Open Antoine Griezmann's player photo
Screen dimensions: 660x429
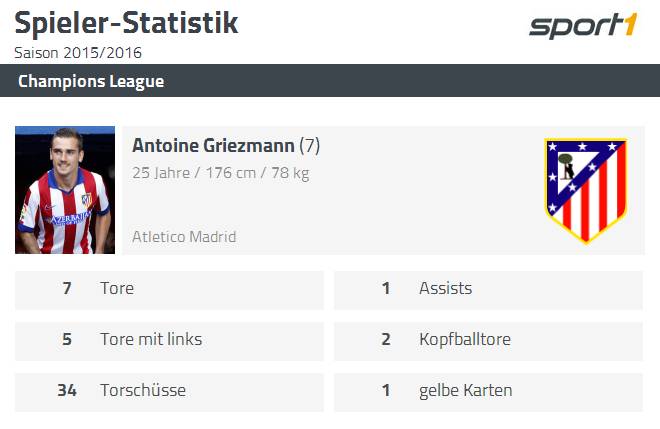[x=65, y=190]
